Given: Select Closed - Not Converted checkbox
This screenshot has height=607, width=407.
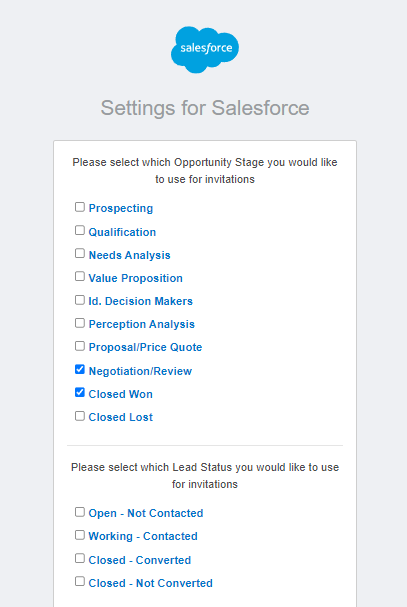Looking at the screenshot, I should (x=80, y=581).
